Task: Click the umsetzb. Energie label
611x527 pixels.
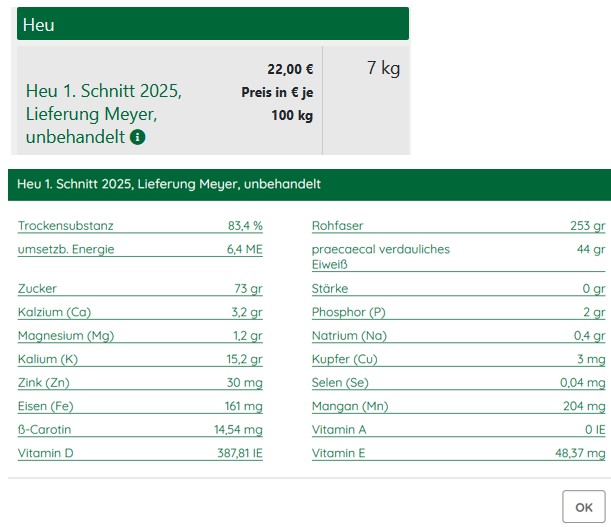Action: pos(66,249)
